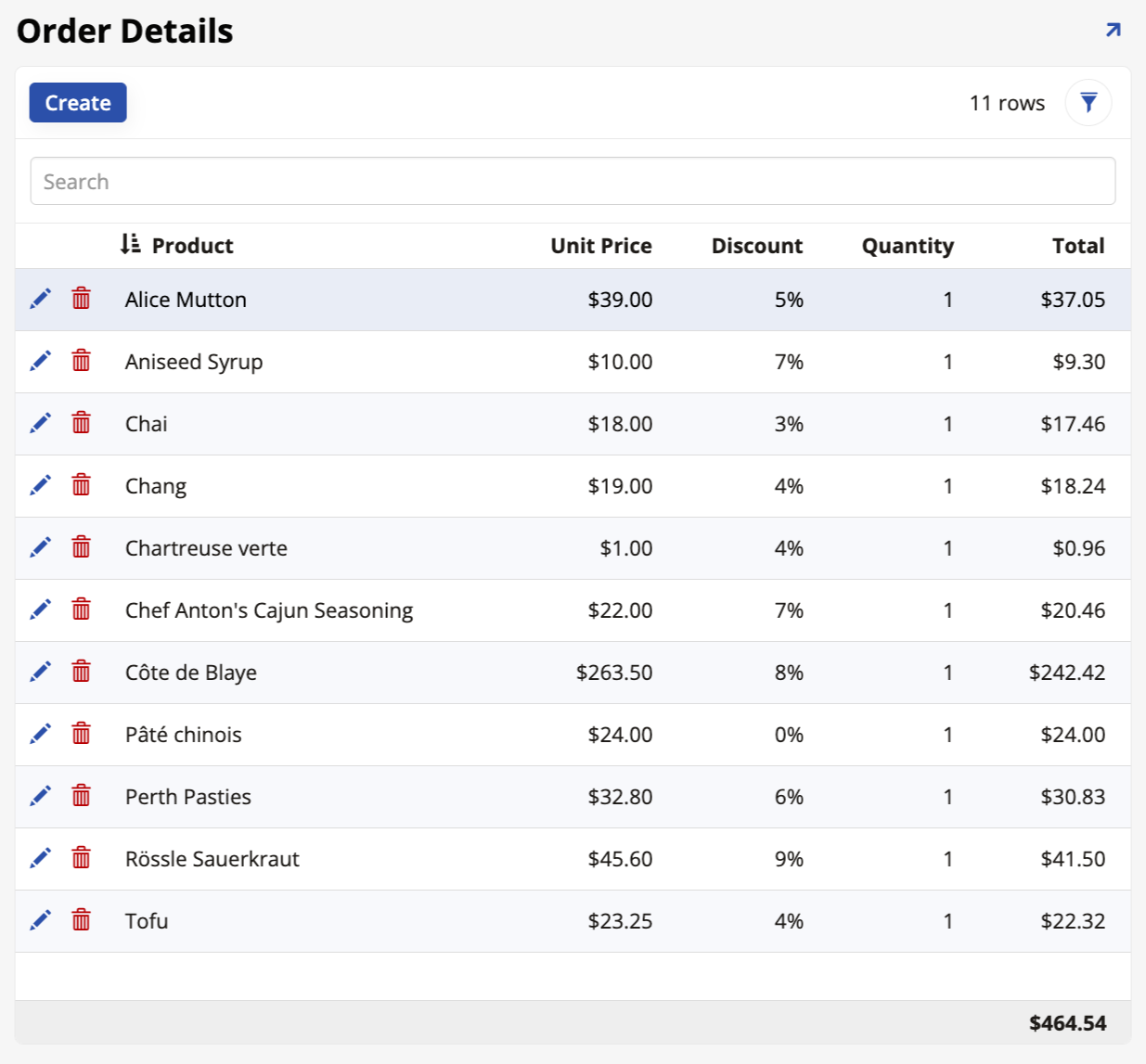Expand Order Details to full view
Image resolution: width=1146 pixels, height=1064 pixels.
1113,29
